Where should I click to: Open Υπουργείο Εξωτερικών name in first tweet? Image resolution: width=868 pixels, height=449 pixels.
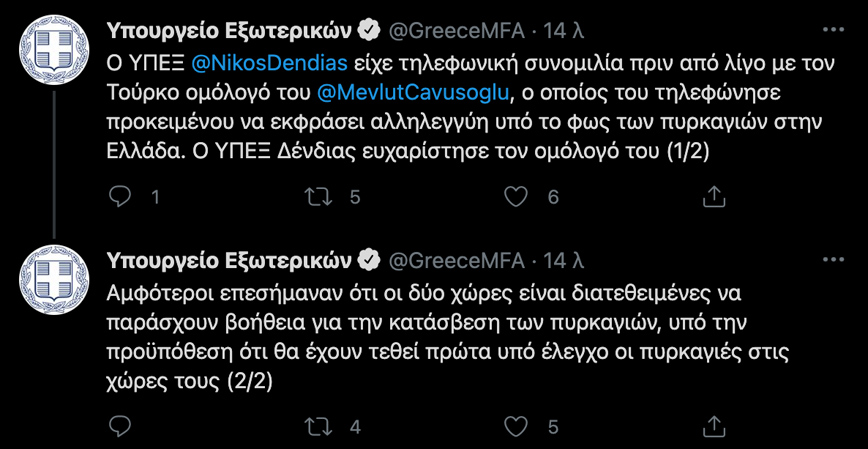pos(229,31)
